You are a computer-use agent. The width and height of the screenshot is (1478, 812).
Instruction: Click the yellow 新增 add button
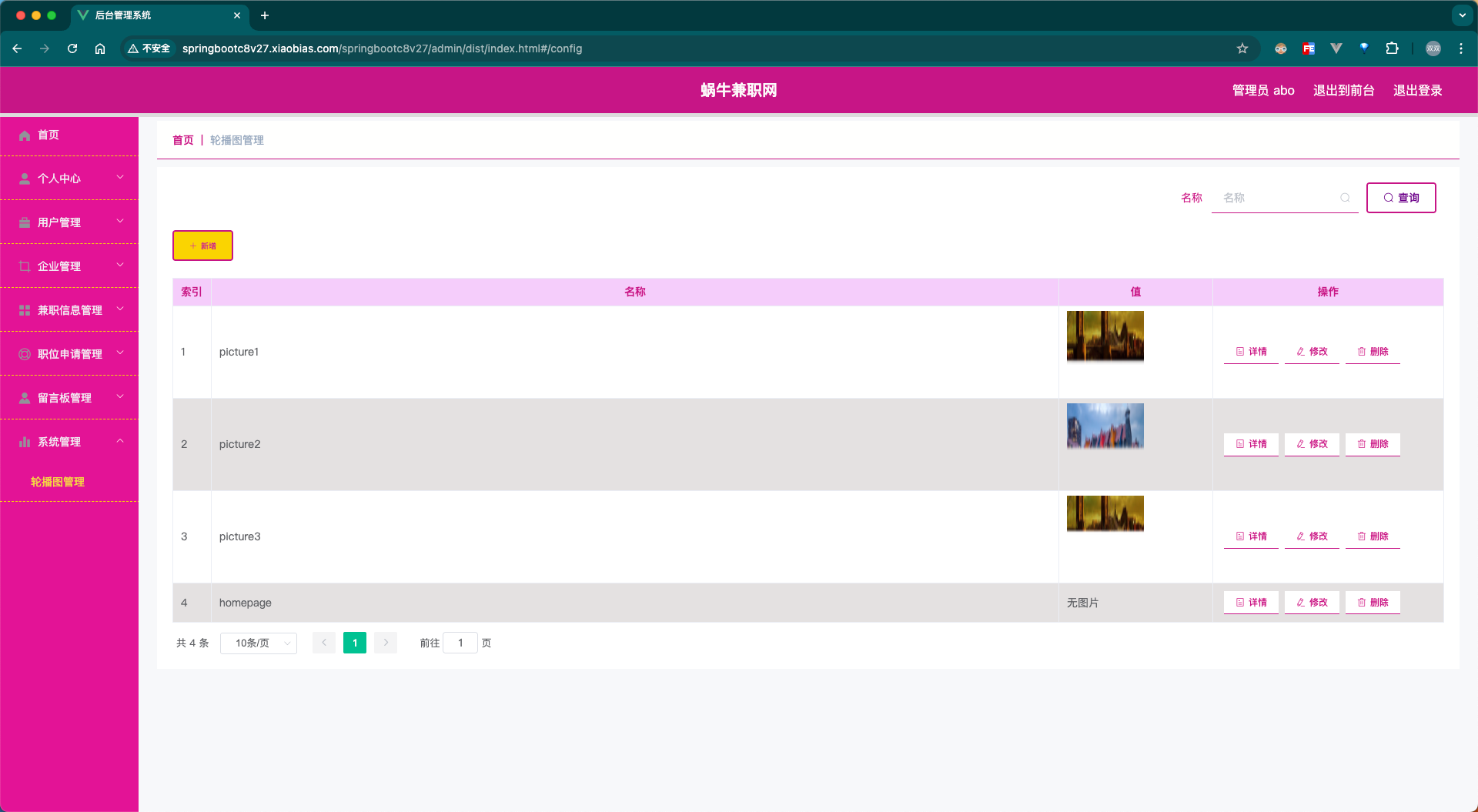click(x=202, y=246)
